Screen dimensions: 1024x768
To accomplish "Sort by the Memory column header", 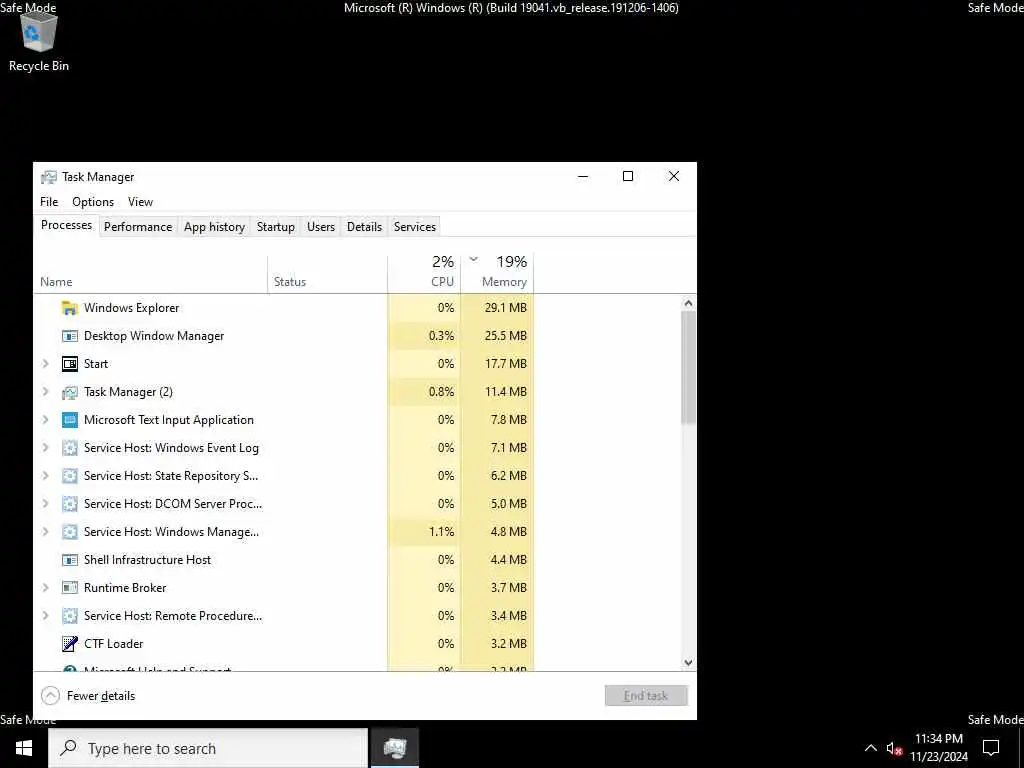I will (497, 274).
